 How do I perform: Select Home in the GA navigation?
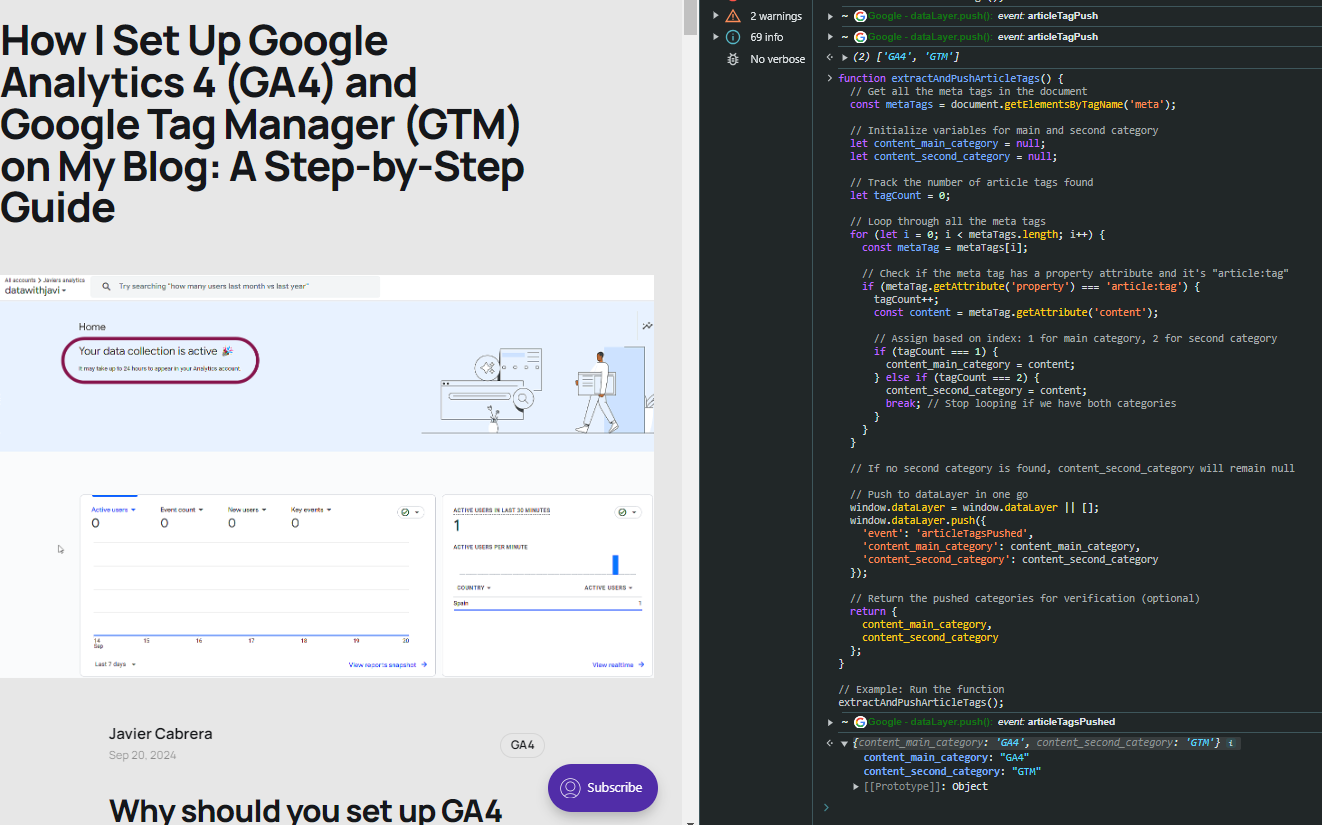click(x=92, y=326)
